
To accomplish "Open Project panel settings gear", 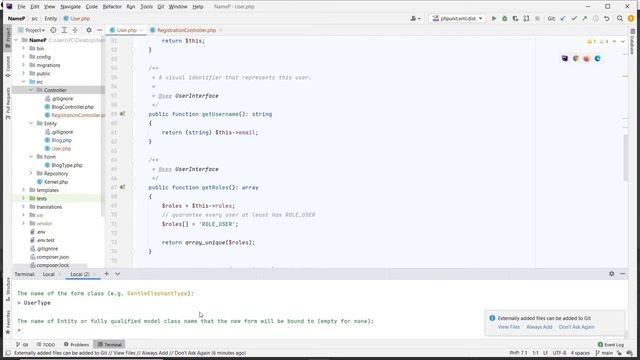I will coord(89,30).
